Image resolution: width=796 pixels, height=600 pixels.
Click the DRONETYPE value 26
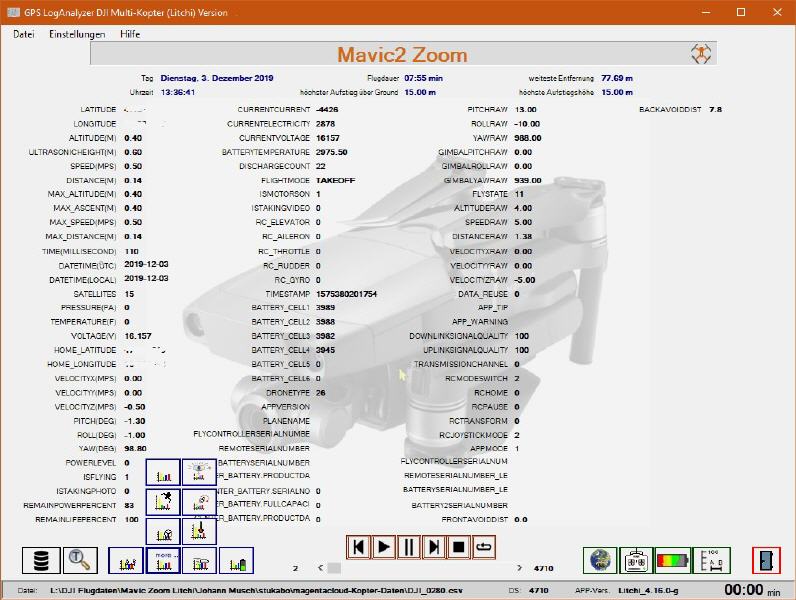[321, 392]
